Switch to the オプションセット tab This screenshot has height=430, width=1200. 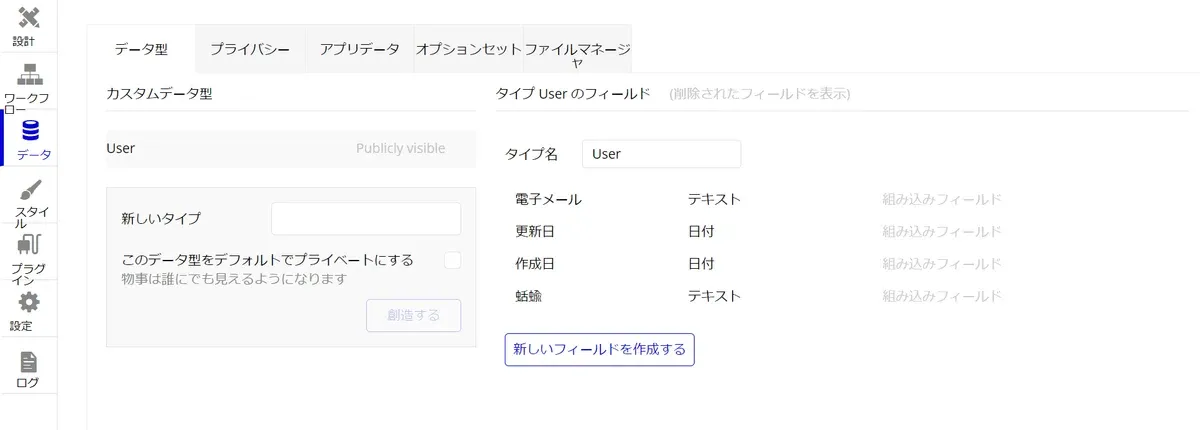click(468, 48)
